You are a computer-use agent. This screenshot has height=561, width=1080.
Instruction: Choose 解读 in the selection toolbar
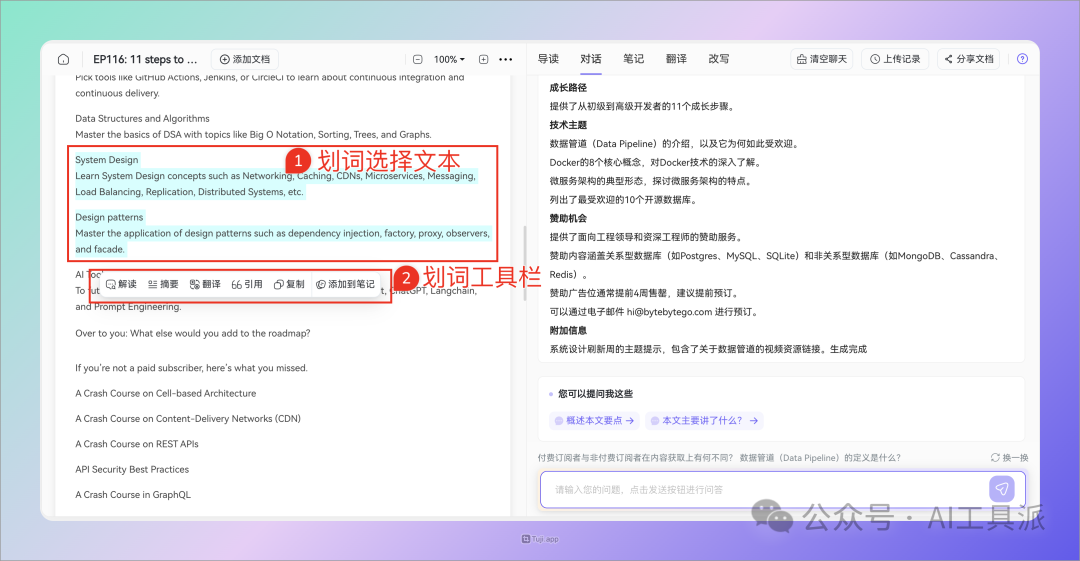point(121,284)
